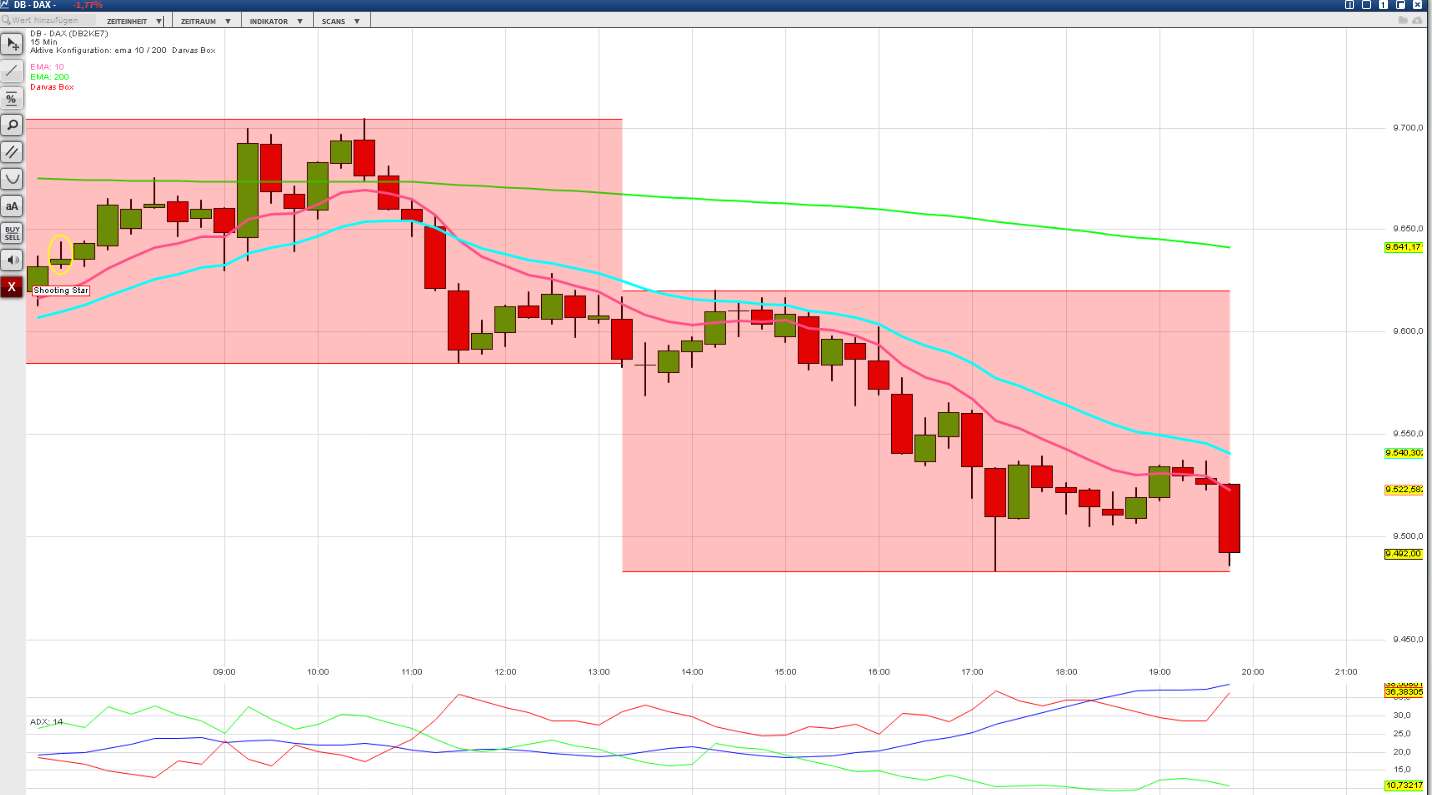
Task: Click the -1,77% change value in title bar
Action: [x=89, y=5]
